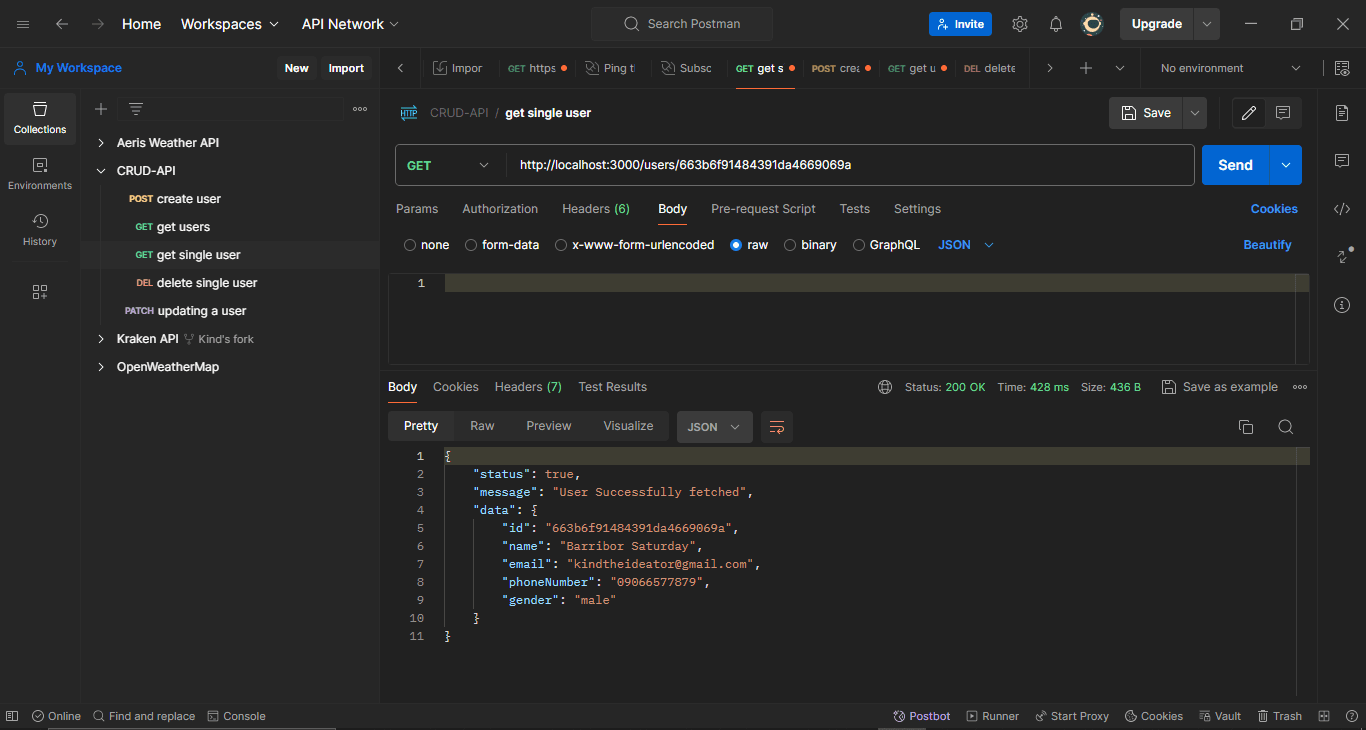The height and width of the screenshot is (730, 1366).
Task: Expand the Aeris Weather API collection
Action: tap(101, 143)
